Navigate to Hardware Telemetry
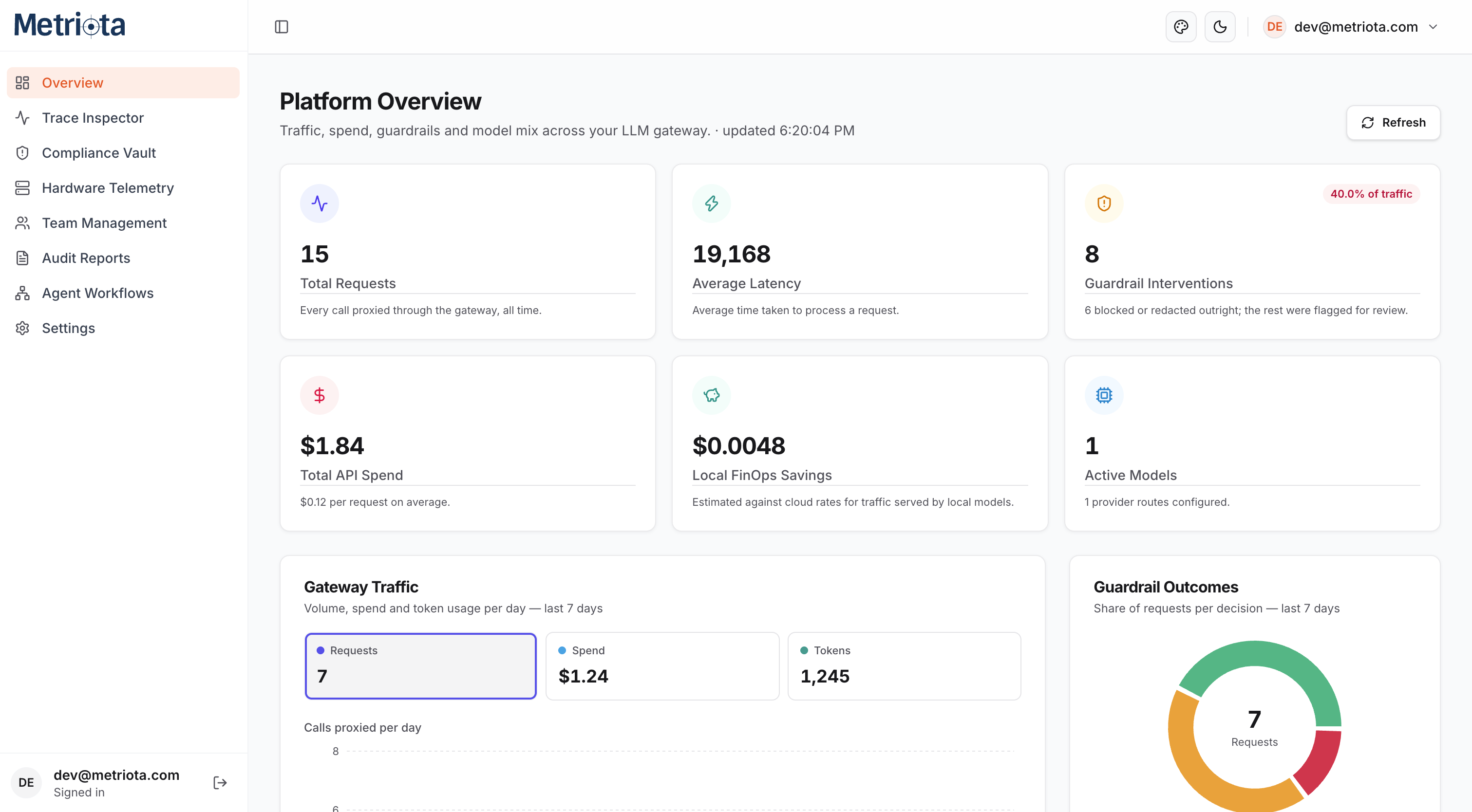The image size is (1472, 812). tap(123, 188)
